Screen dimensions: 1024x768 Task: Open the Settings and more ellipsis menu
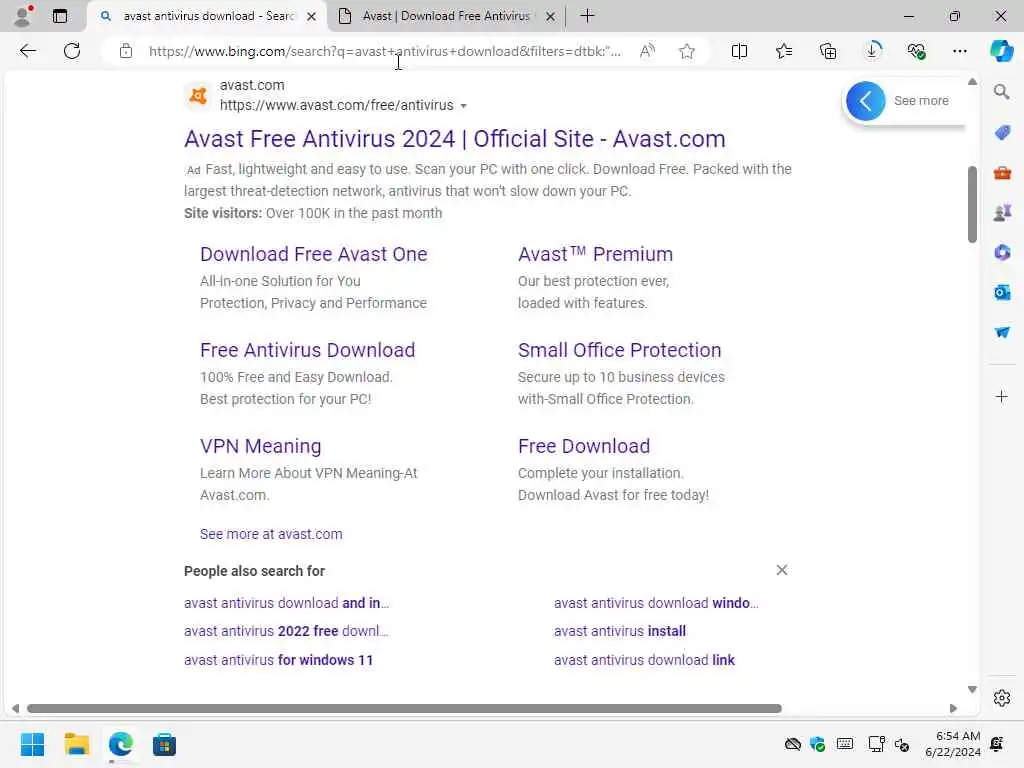pyautogui.click(x=959, y=51)
